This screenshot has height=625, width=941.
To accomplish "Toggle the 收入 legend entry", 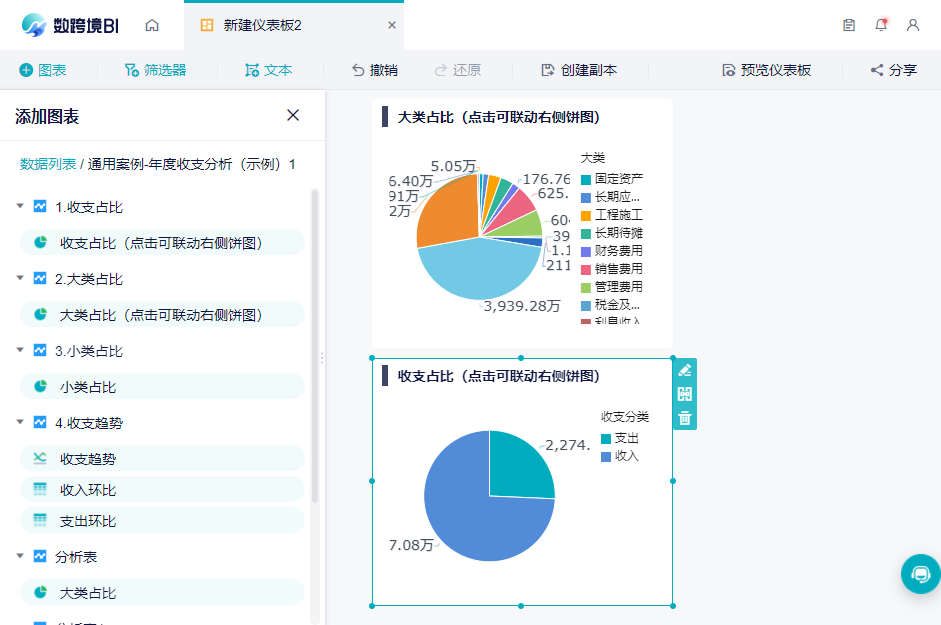I will coord(620,456).
